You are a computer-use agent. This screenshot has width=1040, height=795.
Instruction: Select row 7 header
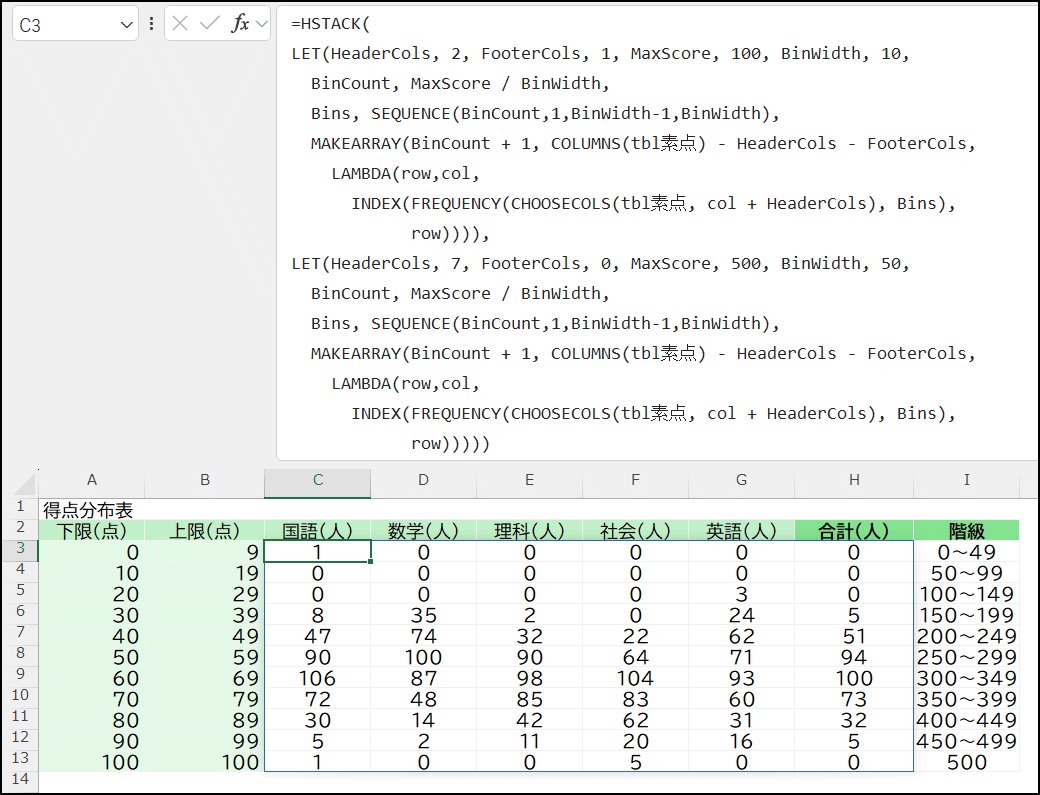20,633
